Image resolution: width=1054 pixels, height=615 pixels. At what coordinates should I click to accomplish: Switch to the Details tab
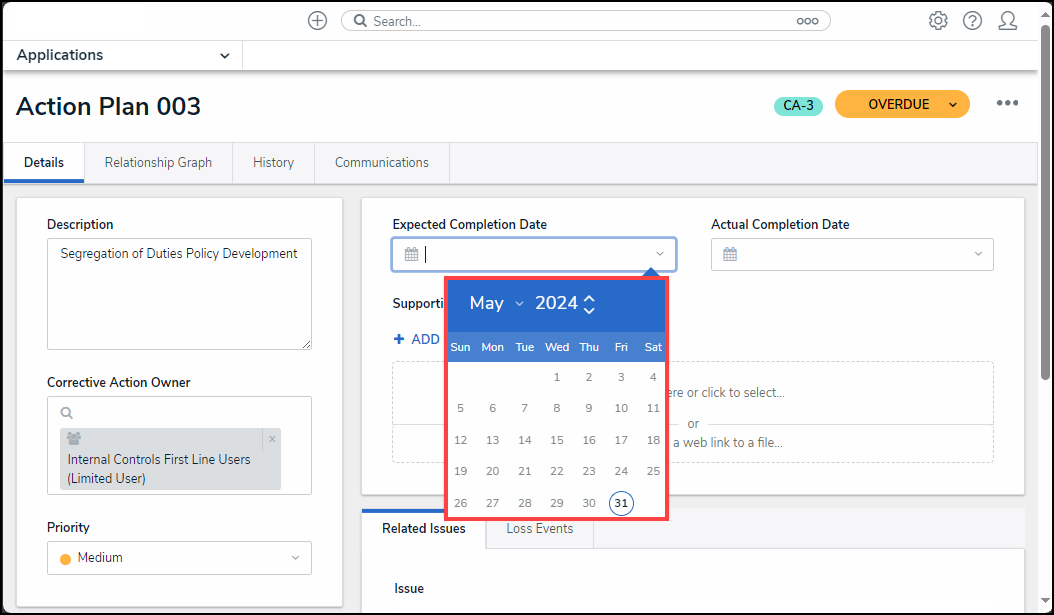44,162
